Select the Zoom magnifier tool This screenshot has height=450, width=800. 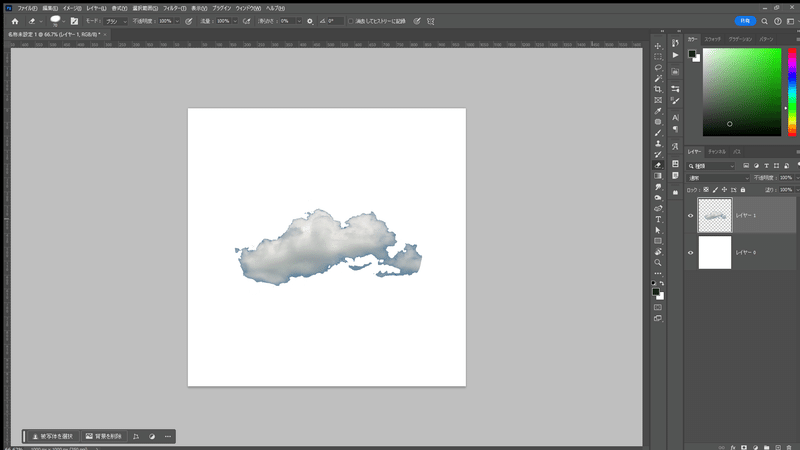tap(658, 263)
